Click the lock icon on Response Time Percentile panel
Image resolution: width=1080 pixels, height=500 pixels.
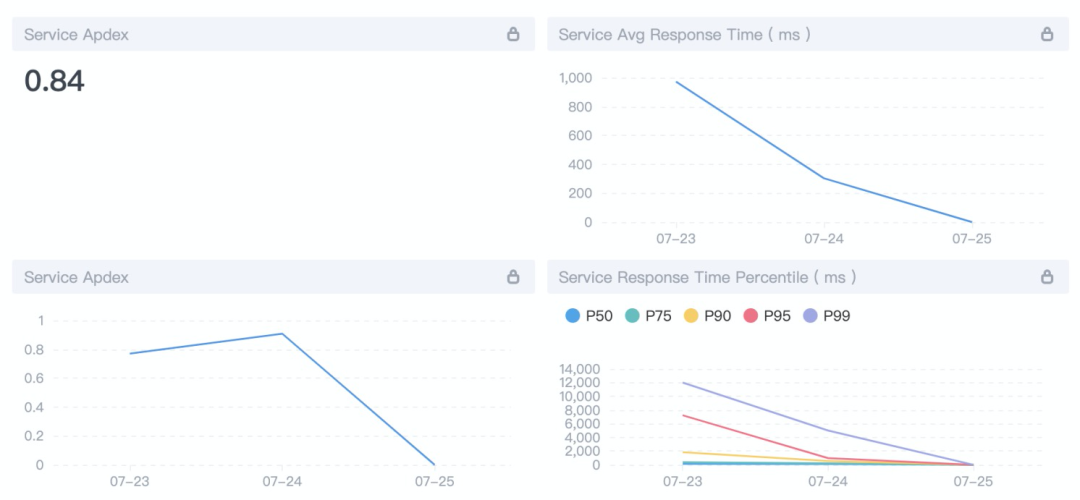1047,277
